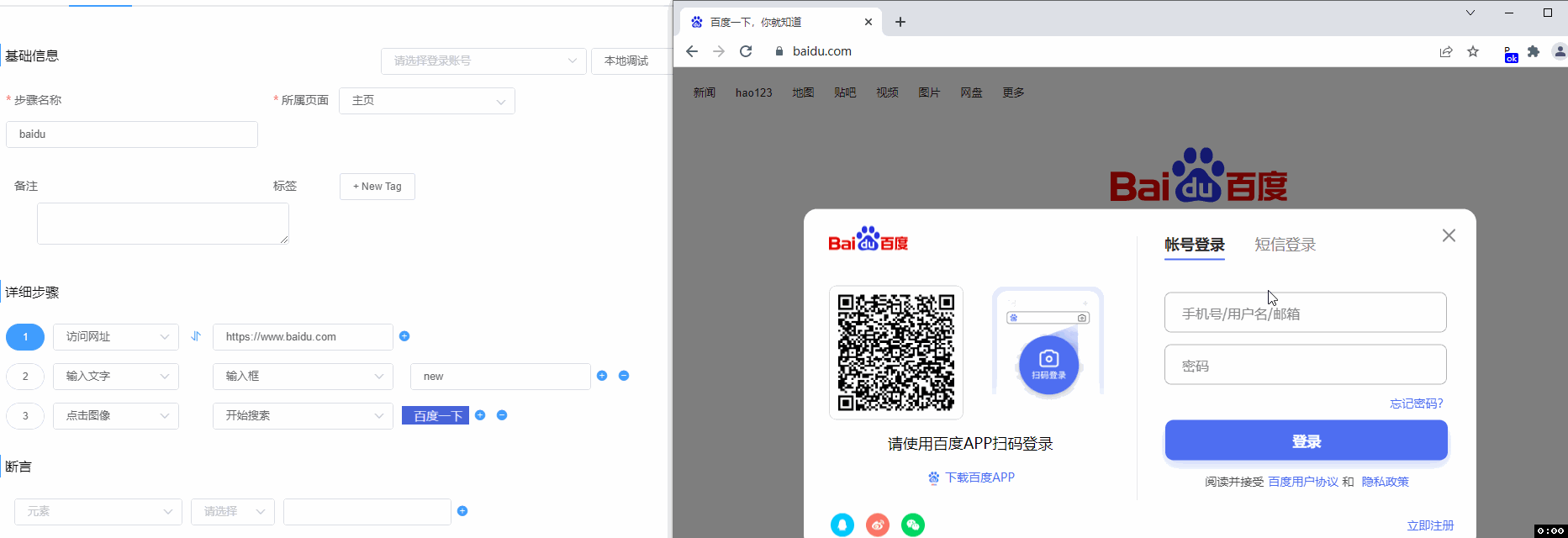This screenshot has width=1568, height=538.
Task: Expand the 访问网址 action dropdown
Action: [x=116, y=337]
